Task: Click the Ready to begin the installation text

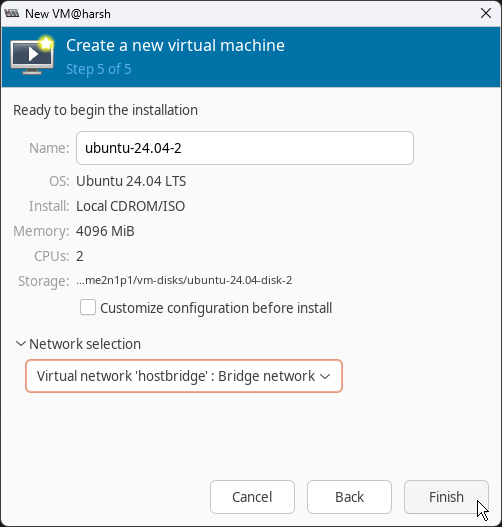Action: click(106, 110)
